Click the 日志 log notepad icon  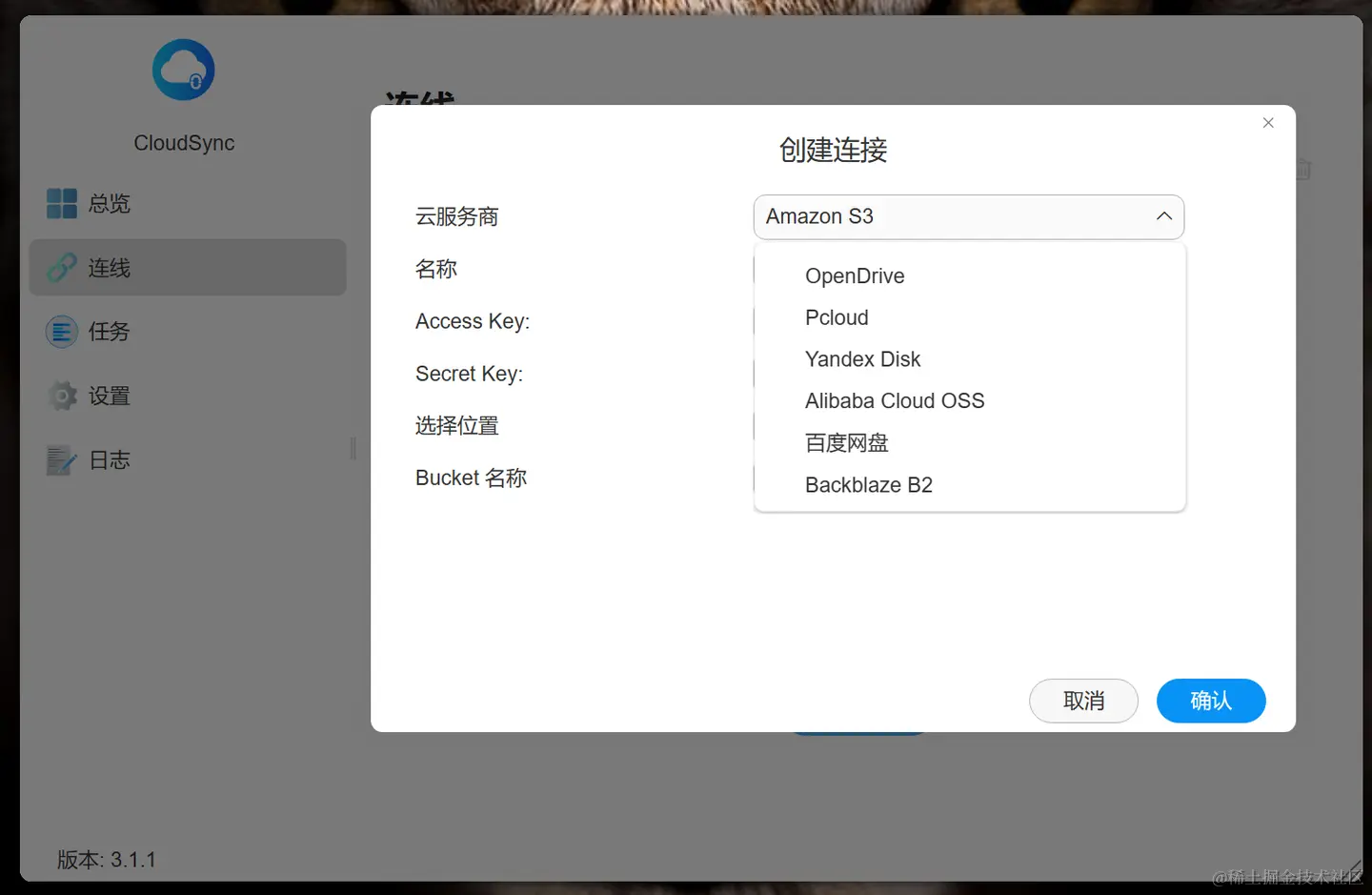pos(62,459)
